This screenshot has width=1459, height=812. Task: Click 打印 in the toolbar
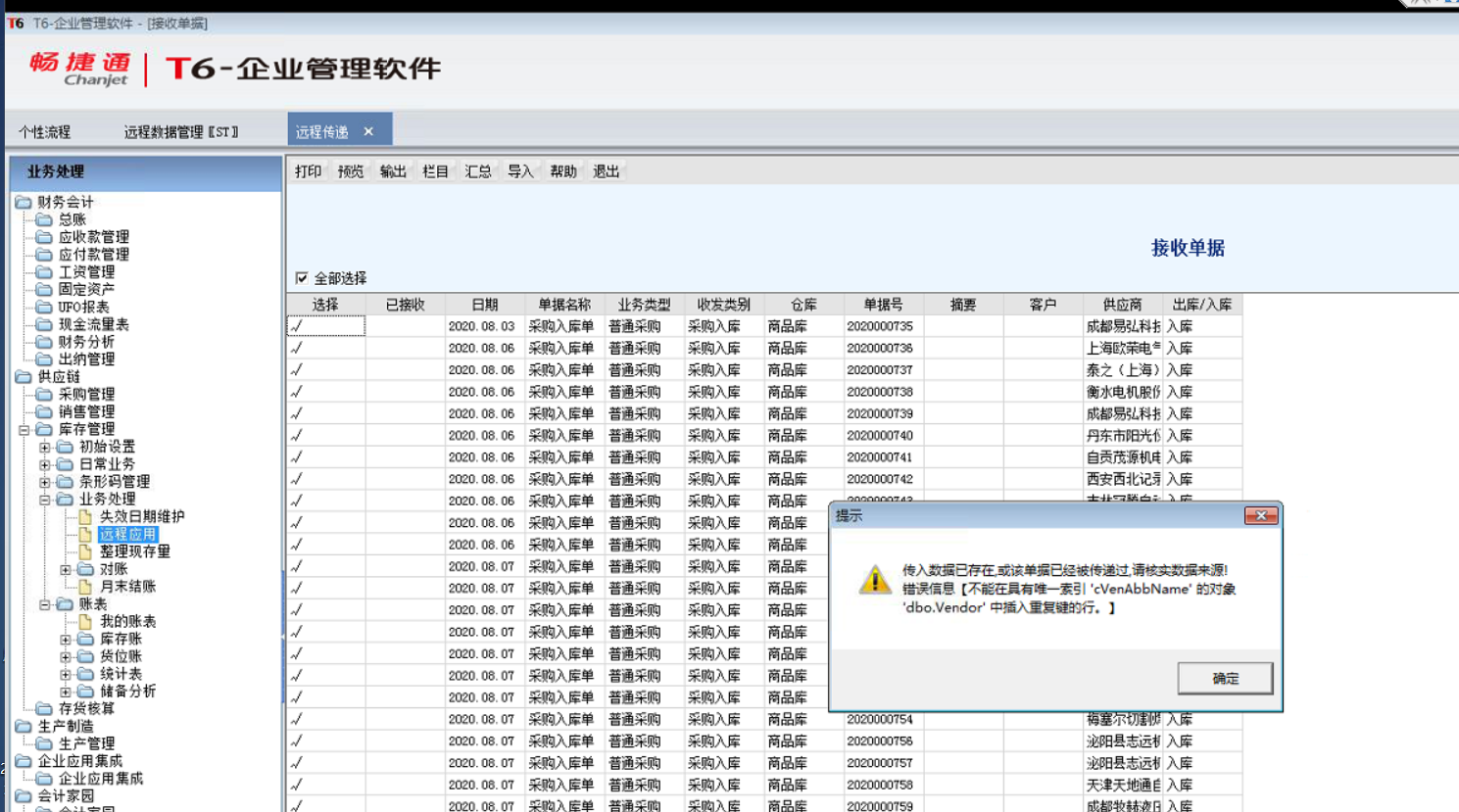(x=309, y=171)
